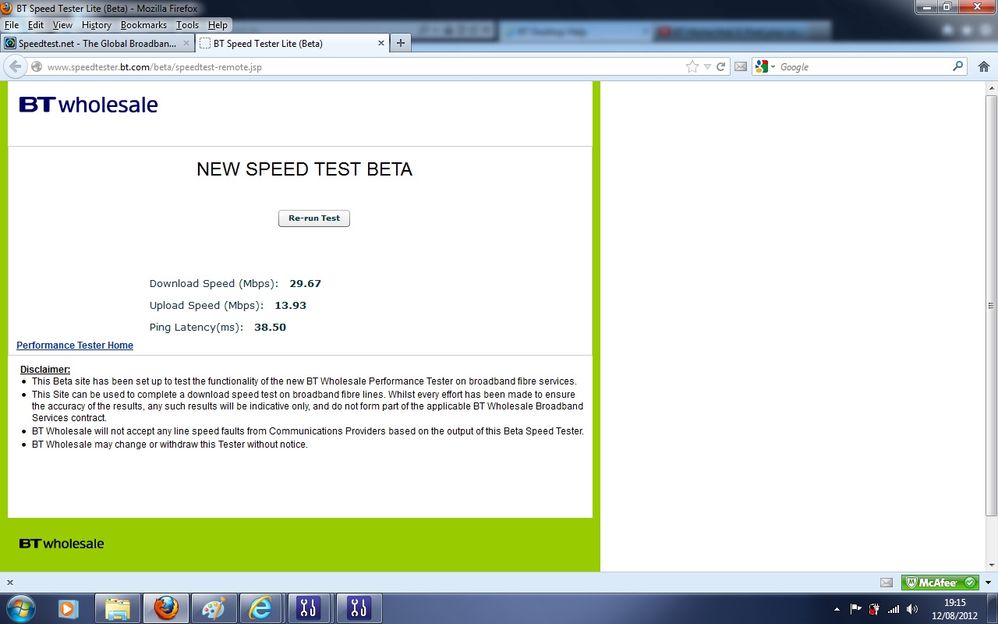Viewport: 998px width, 624px height.
Task: Click the Firefox icon in the title bar
Action: click(x=6, y=8)
